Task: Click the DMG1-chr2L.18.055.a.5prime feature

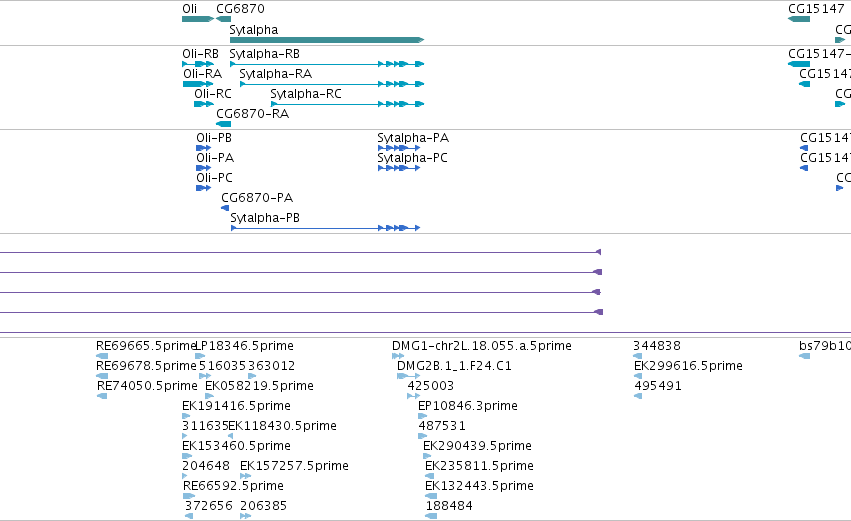Action: coord(398,356)
